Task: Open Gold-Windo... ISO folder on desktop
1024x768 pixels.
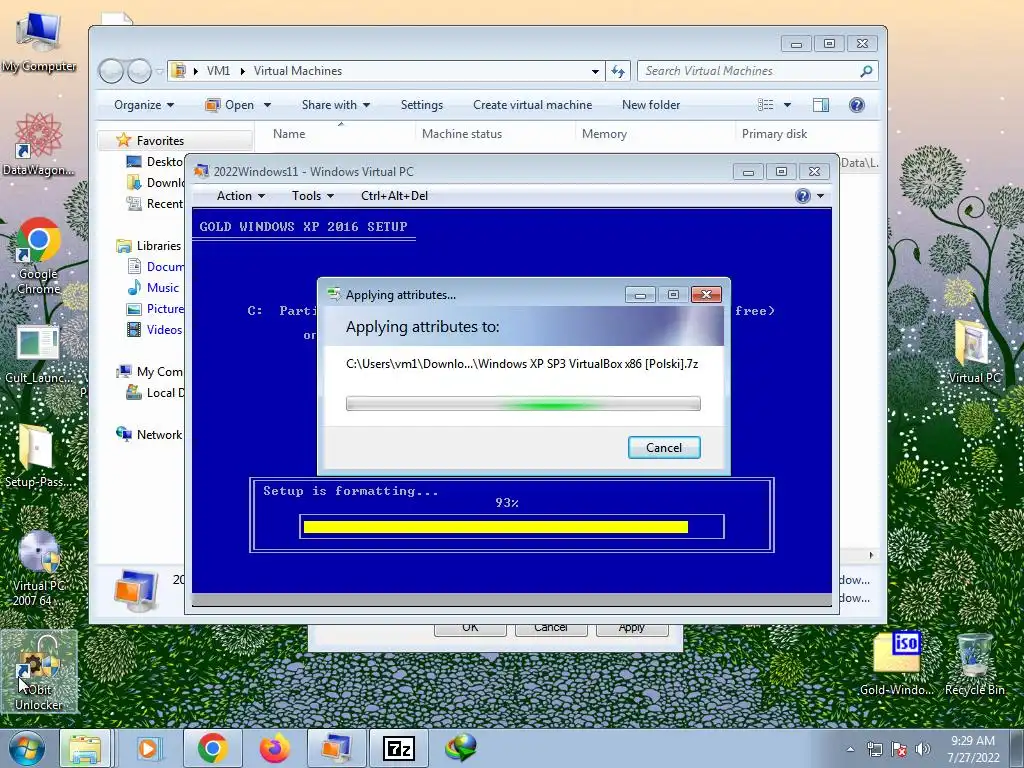Action: click(897, 664)
